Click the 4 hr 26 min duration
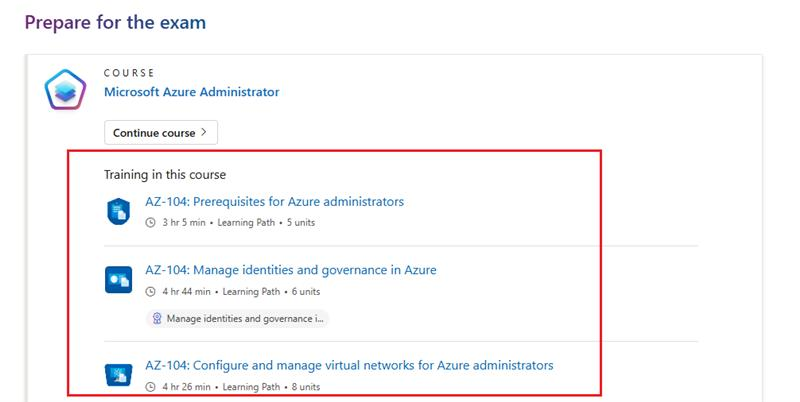The width and height of the screenshot is (800, 402). (x=186, y=387)
